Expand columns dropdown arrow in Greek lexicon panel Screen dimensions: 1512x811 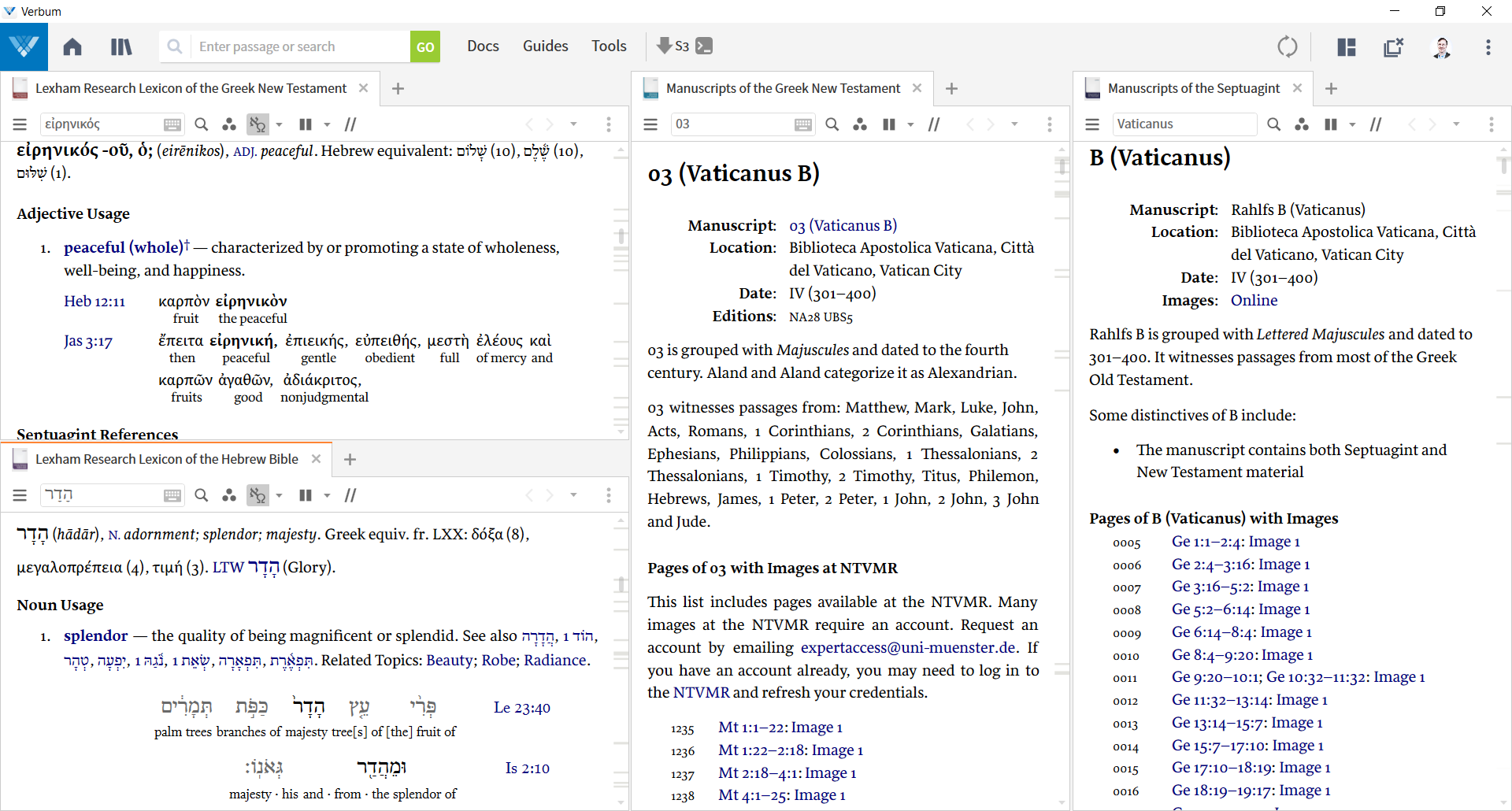[327, 124]
